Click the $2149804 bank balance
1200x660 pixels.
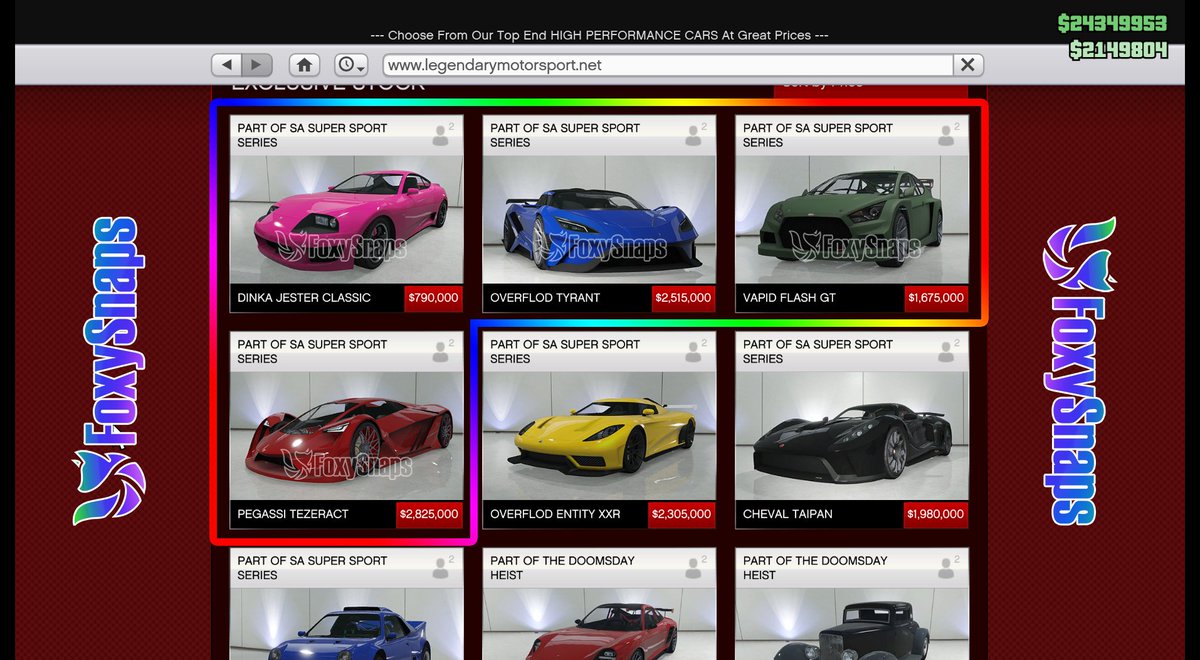tap(1118, 50)
